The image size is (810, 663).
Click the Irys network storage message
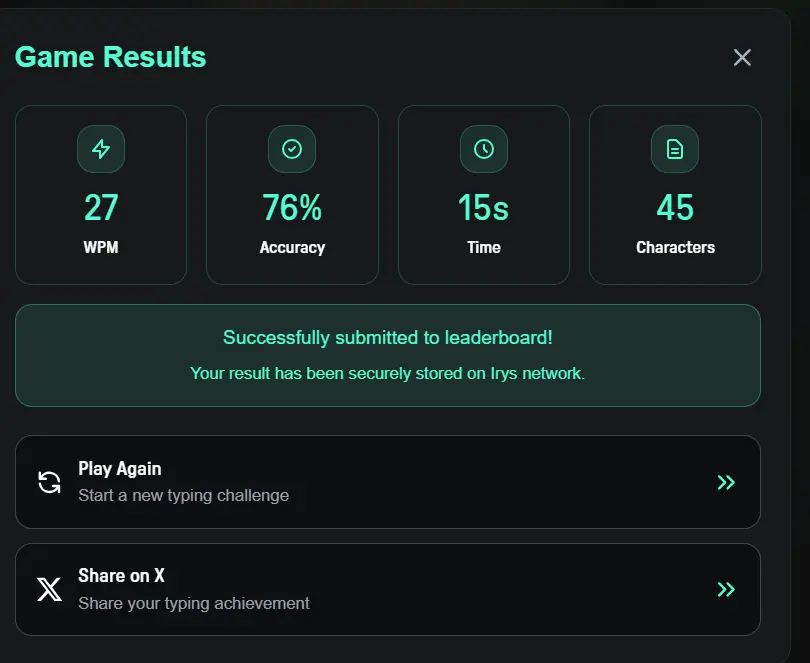pyautogui.click(x=387, y=373)
